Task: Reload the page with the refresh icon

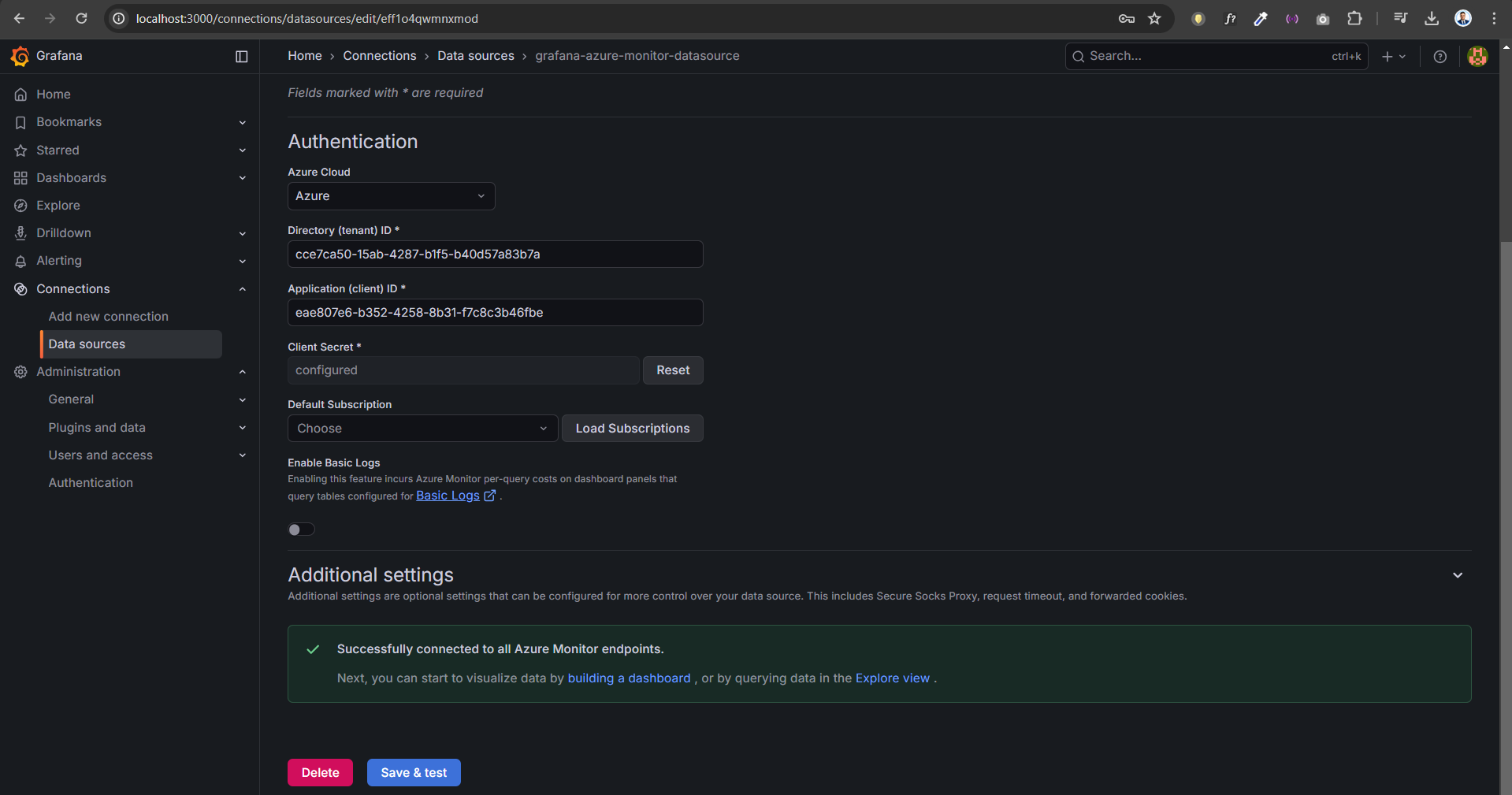Action: click(81, 19)
